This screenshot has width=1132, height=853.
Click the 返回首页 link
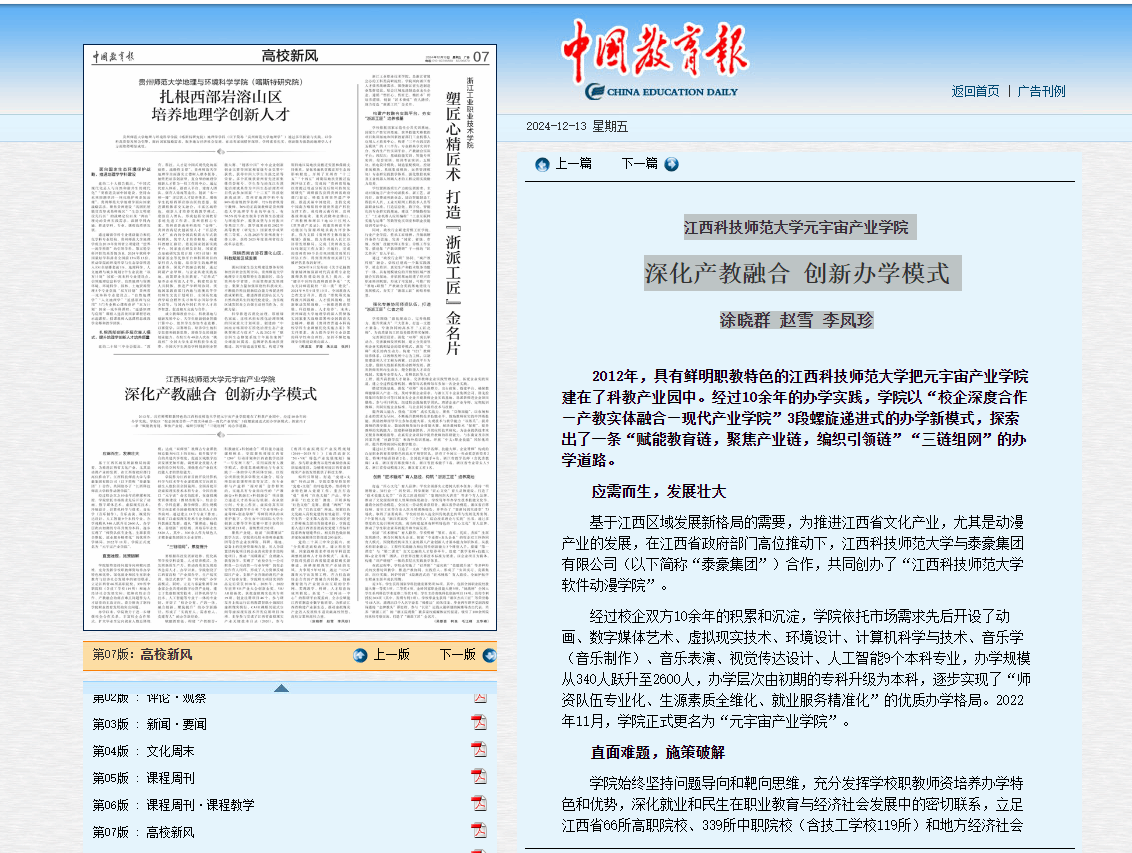(x=975, y=91)
